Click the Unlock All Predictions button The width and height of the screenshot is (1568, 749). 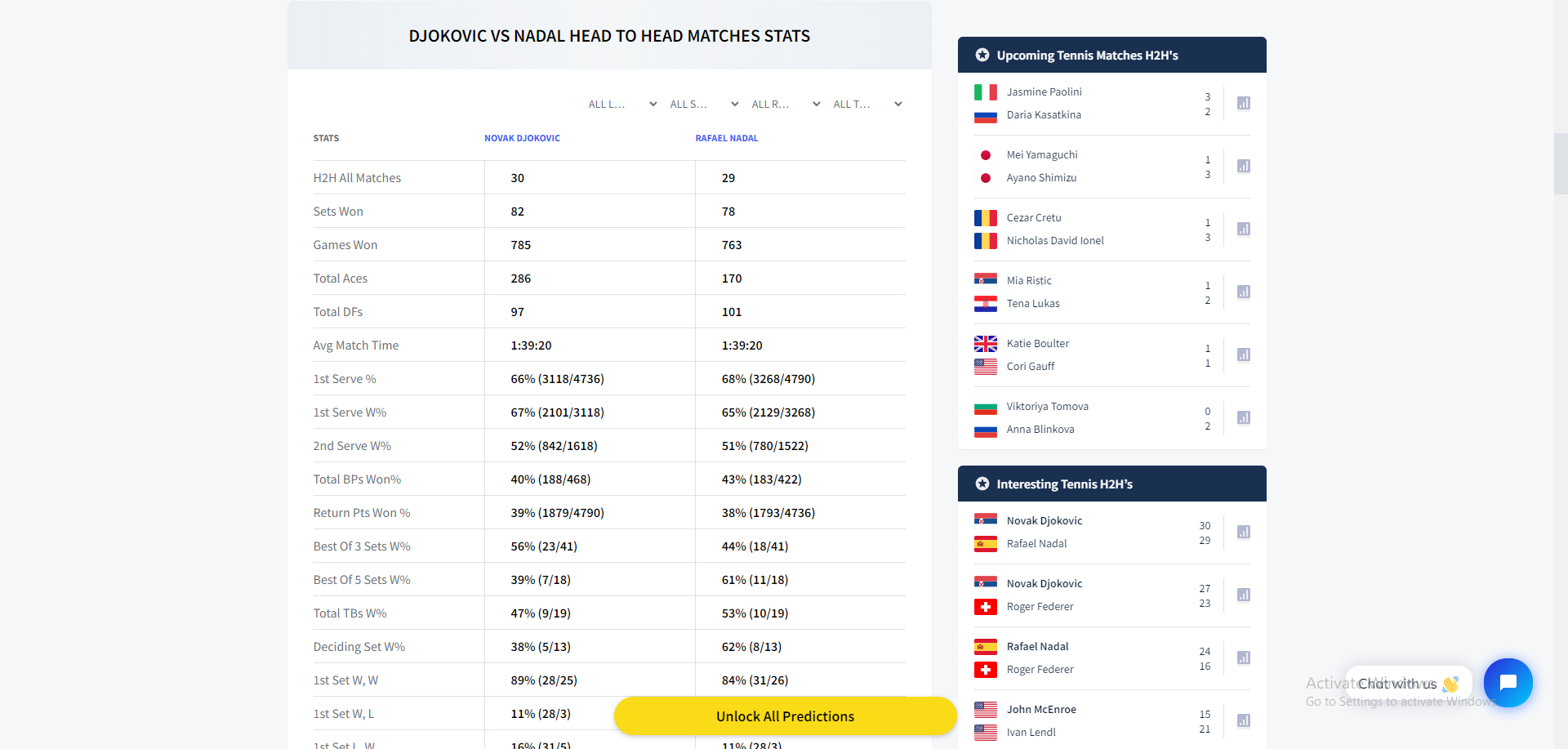pyautogui.click(x=785, y=716)
